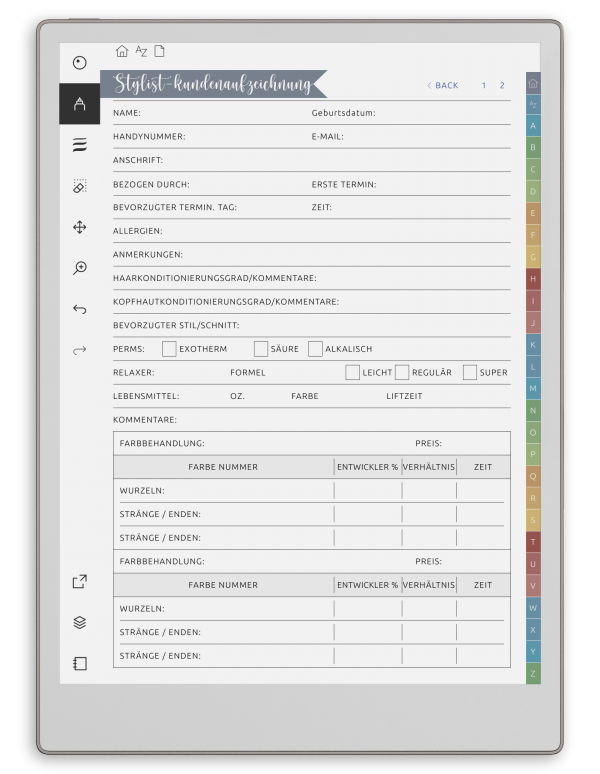
Task: Click the HANDYNUMMER label
Action: pos(149,137)
